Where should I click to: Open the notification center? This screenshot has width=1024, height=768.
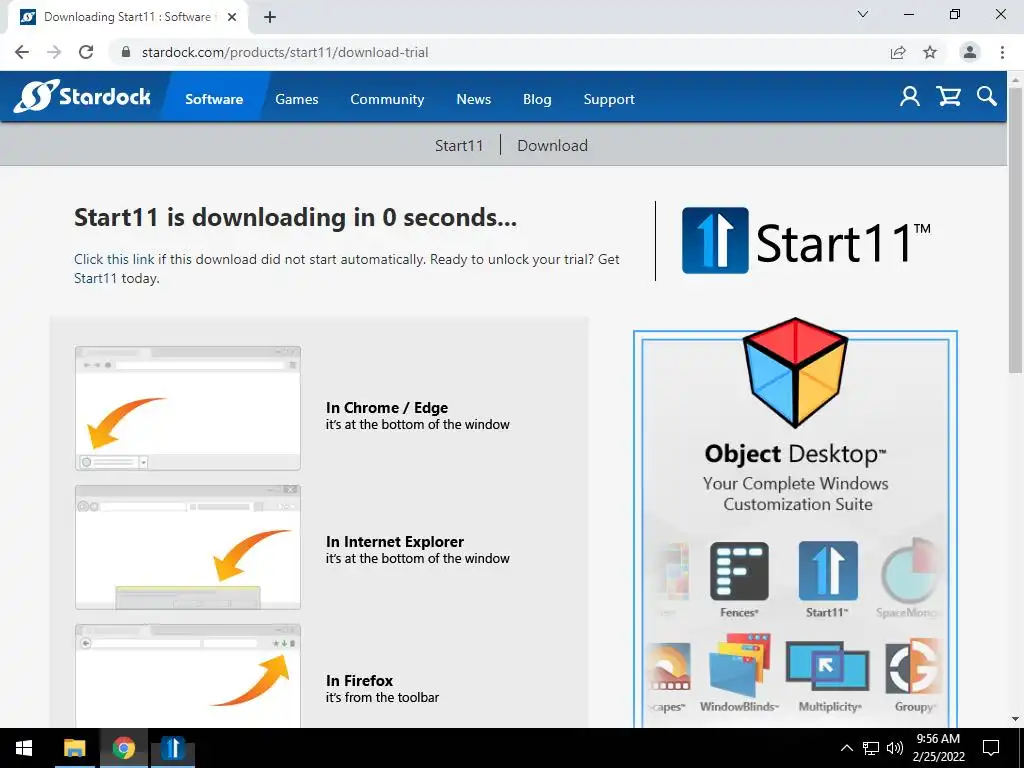(991, 748)
